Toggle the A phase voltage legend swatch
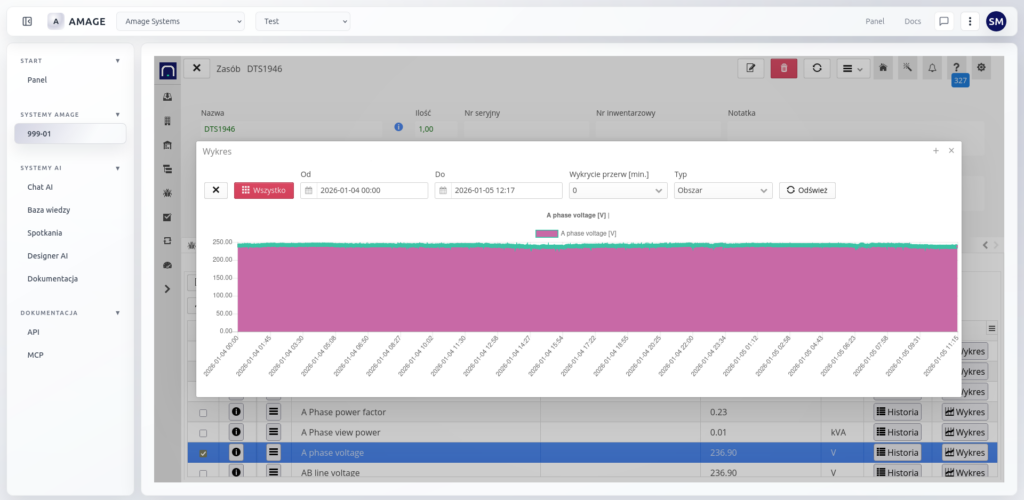 547,233
